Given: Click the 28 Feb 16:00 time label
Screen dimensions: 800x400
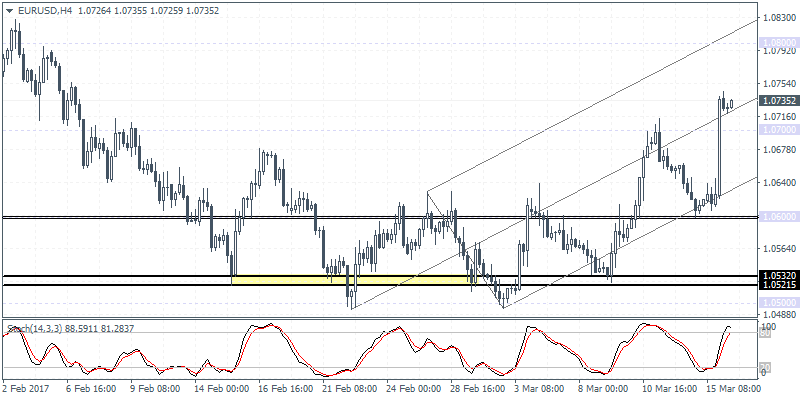Looking at the screenshot, I should [479, 388].
